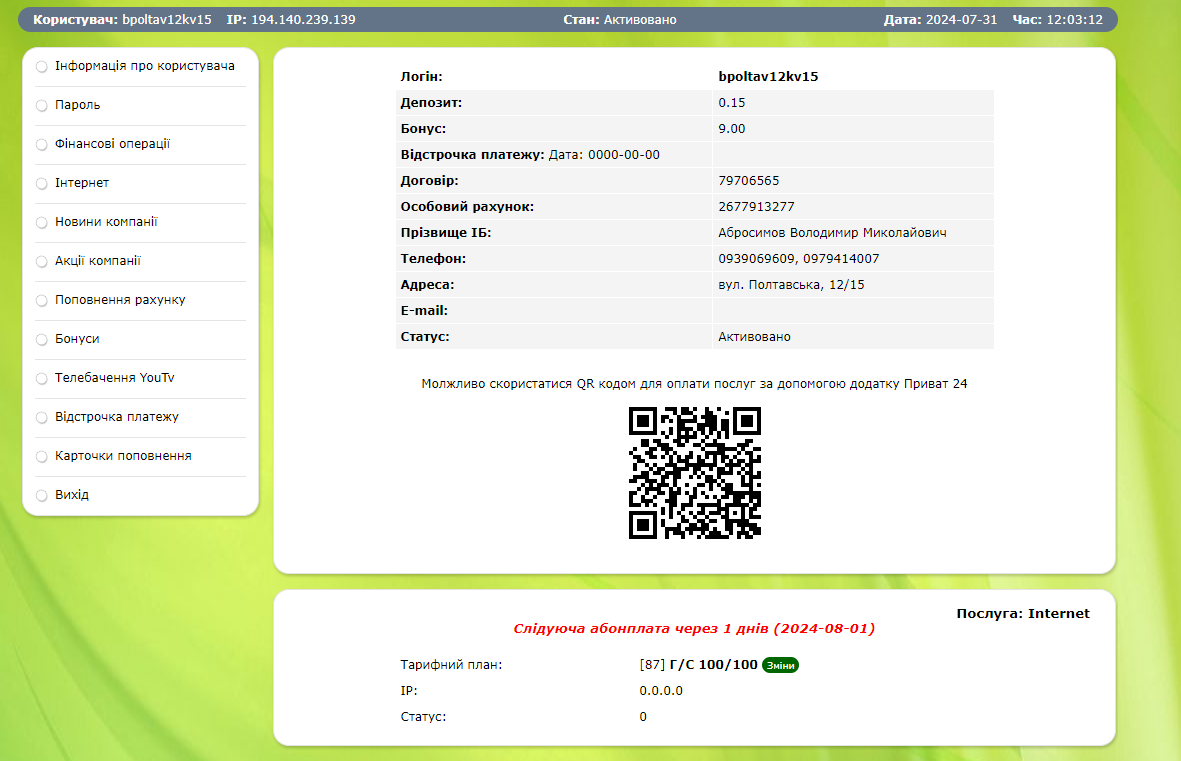
Task: Click the contract number 79706565
Action: point(749,181)
